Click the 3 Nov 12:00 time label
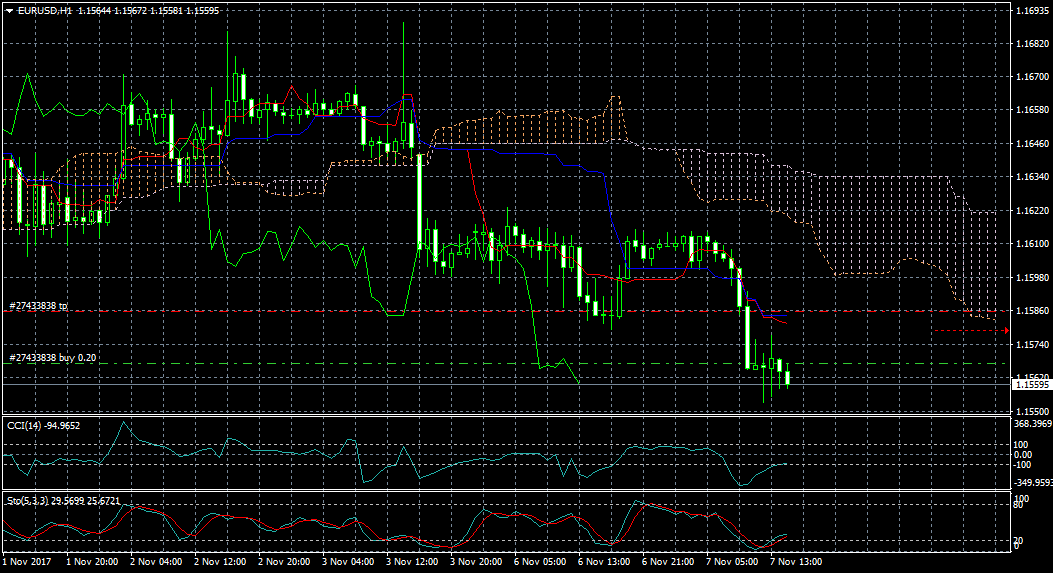1053x573 pixels. [x=412, y=562]
